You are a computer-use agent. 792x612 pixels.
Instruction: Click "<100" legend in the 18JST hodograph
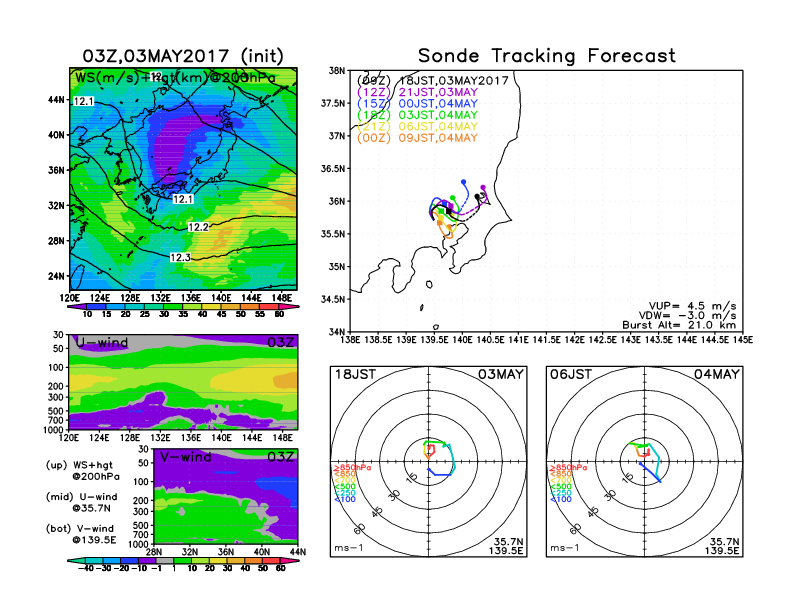[345, 499]
